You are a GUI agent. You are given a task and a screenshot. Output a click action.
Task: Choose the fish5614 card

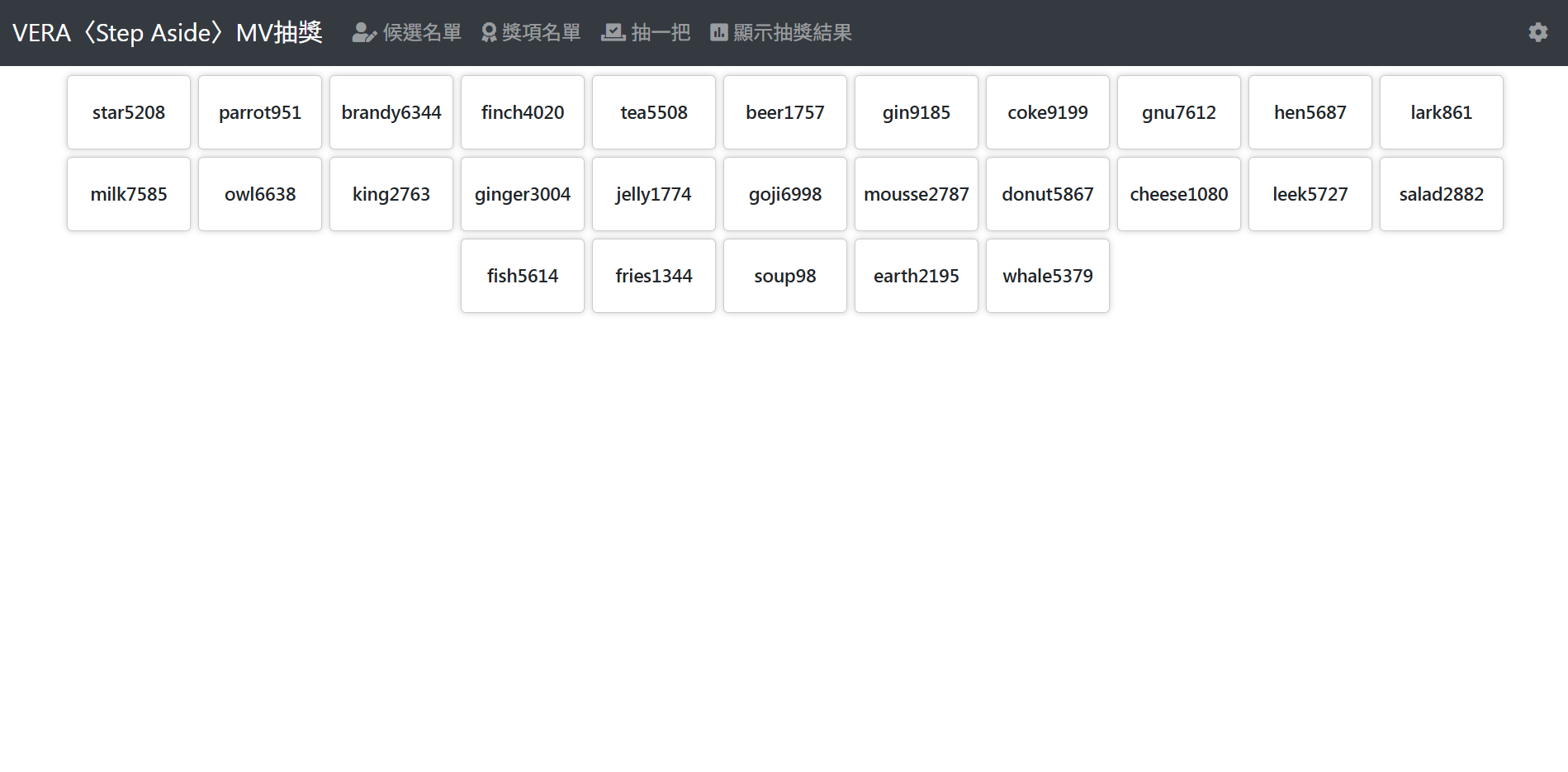[x=523, y=276]
